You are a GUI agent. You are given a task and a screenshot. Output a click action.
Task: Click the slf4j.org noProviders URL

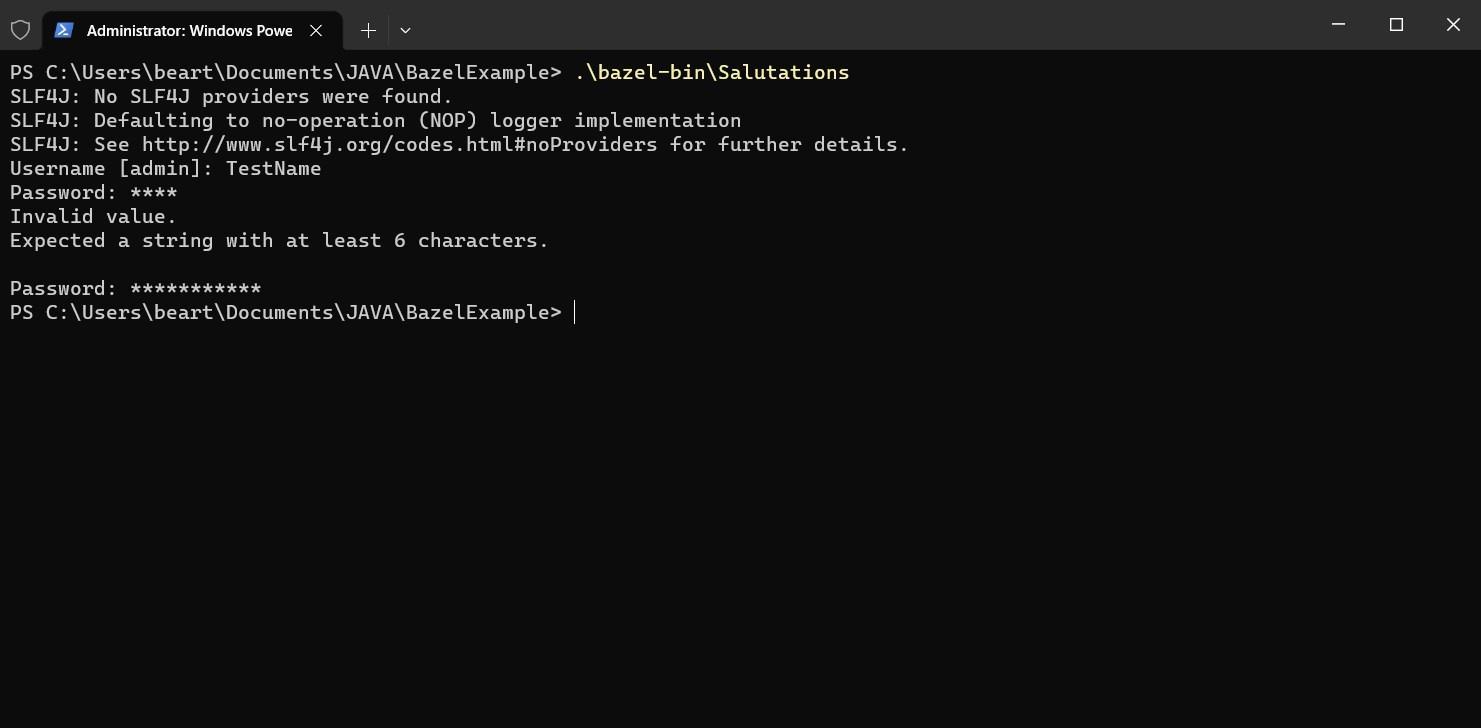coord(399,144)
